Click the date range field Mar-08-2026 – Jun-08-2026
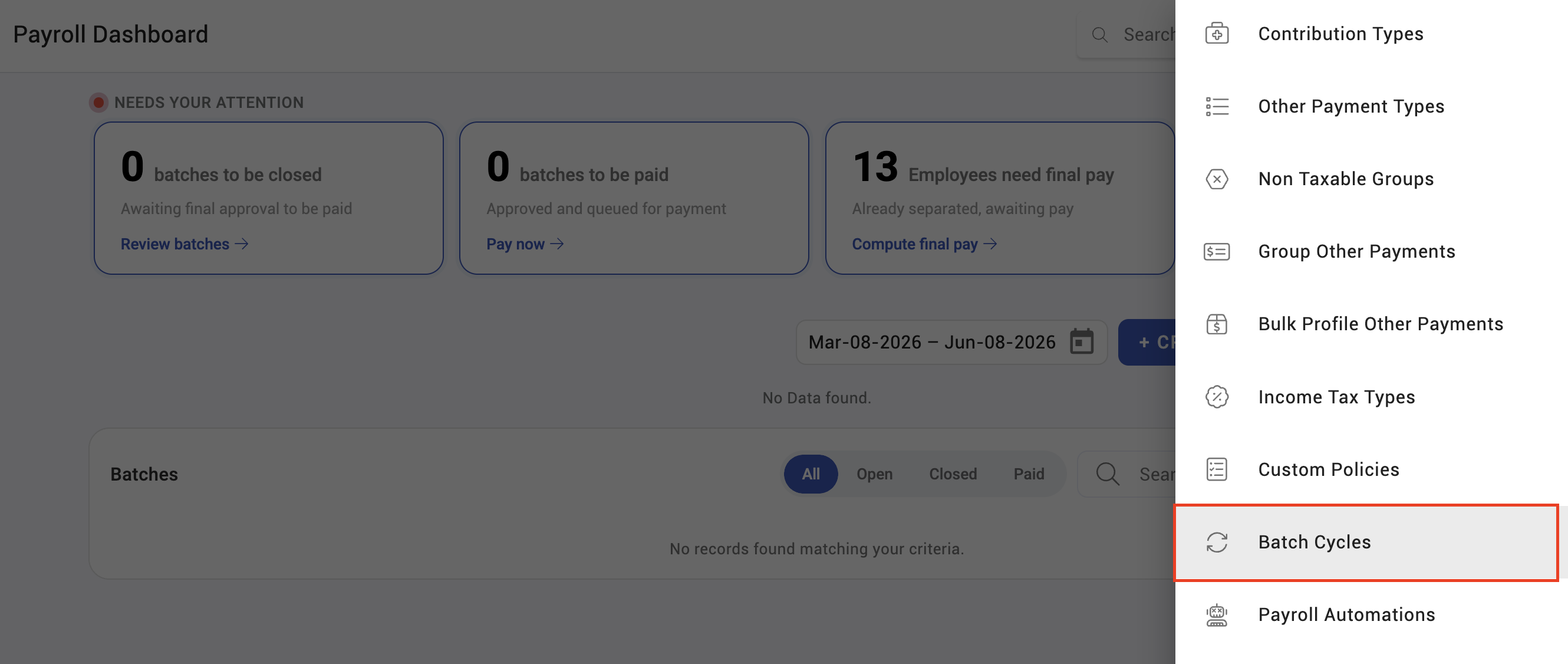1568x664 pixels. [951, 342]
